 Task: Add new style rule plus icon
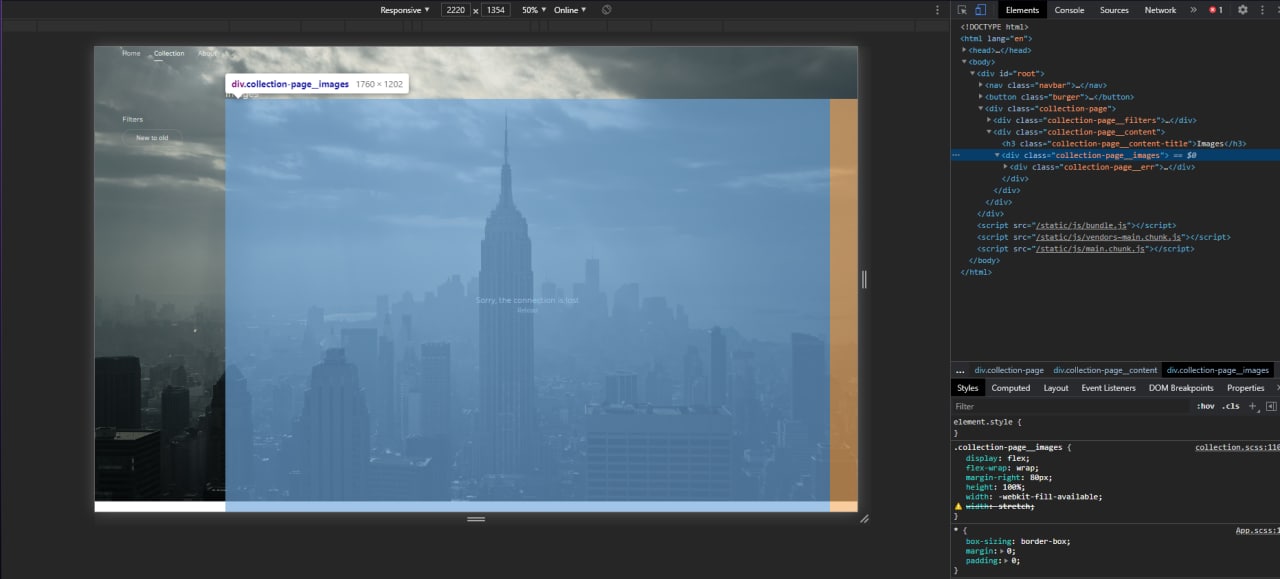pos(1252,406)
